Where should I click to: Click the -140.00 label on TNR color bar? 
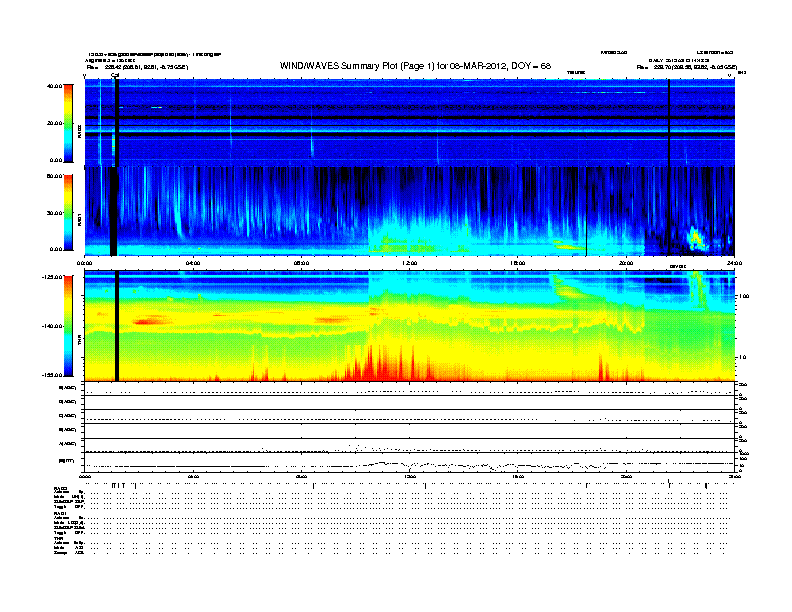(52, 326)
